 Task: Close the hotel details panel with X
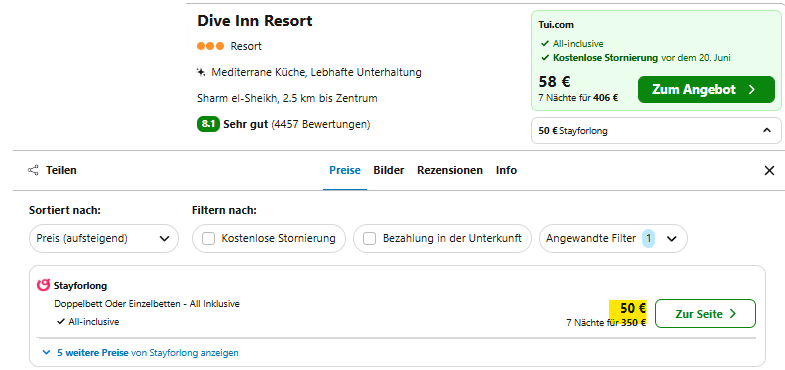pos(769,171)
